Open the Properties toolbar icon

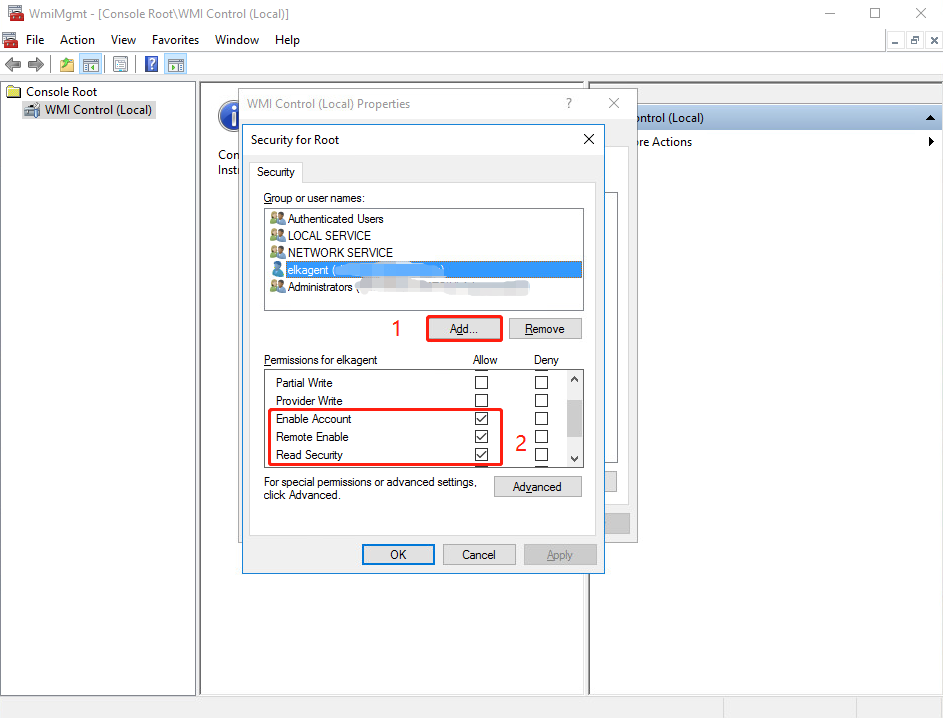[x=120, y=63]
